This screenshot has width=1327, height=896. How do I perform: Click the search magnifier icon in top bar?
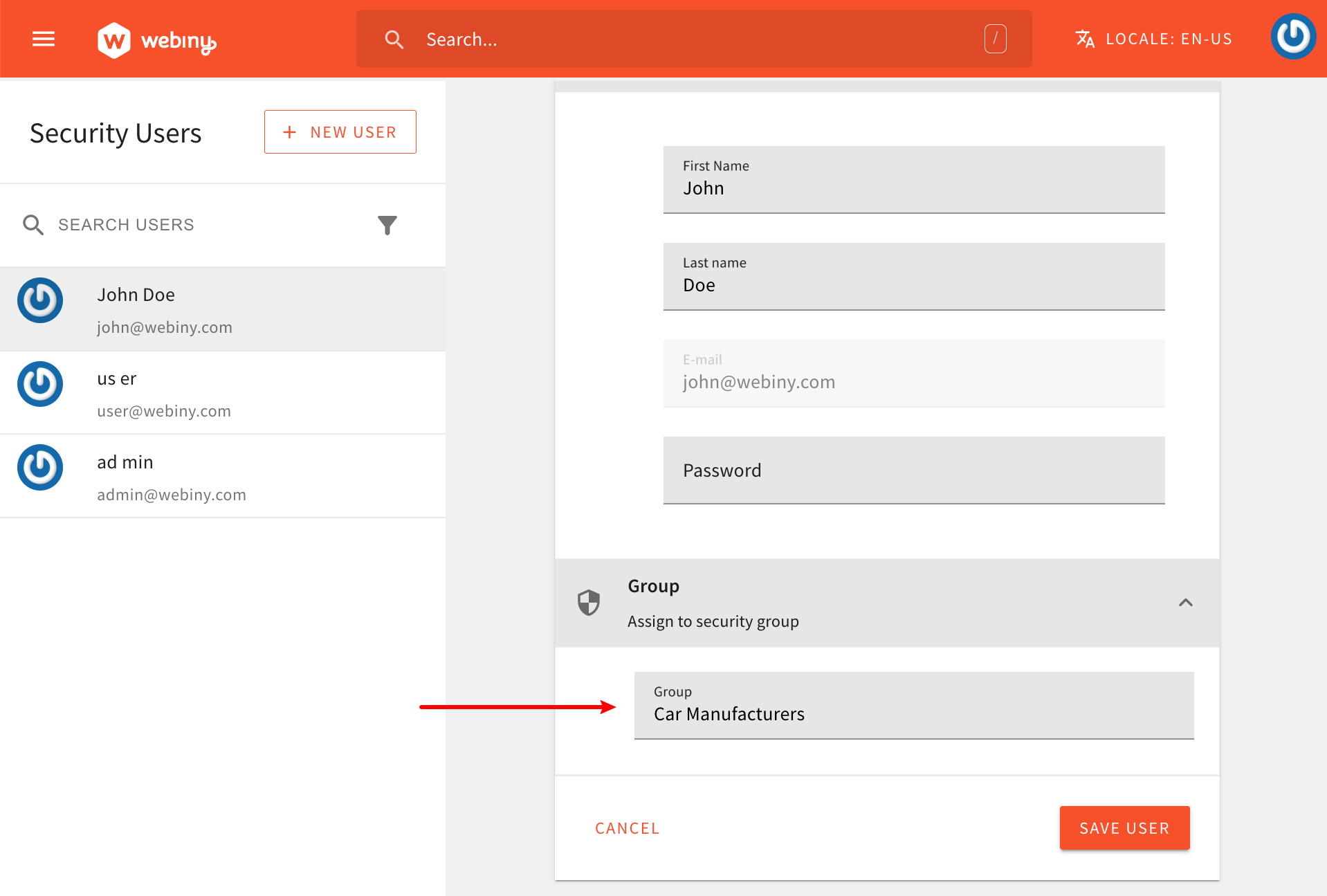click(394, 39)
